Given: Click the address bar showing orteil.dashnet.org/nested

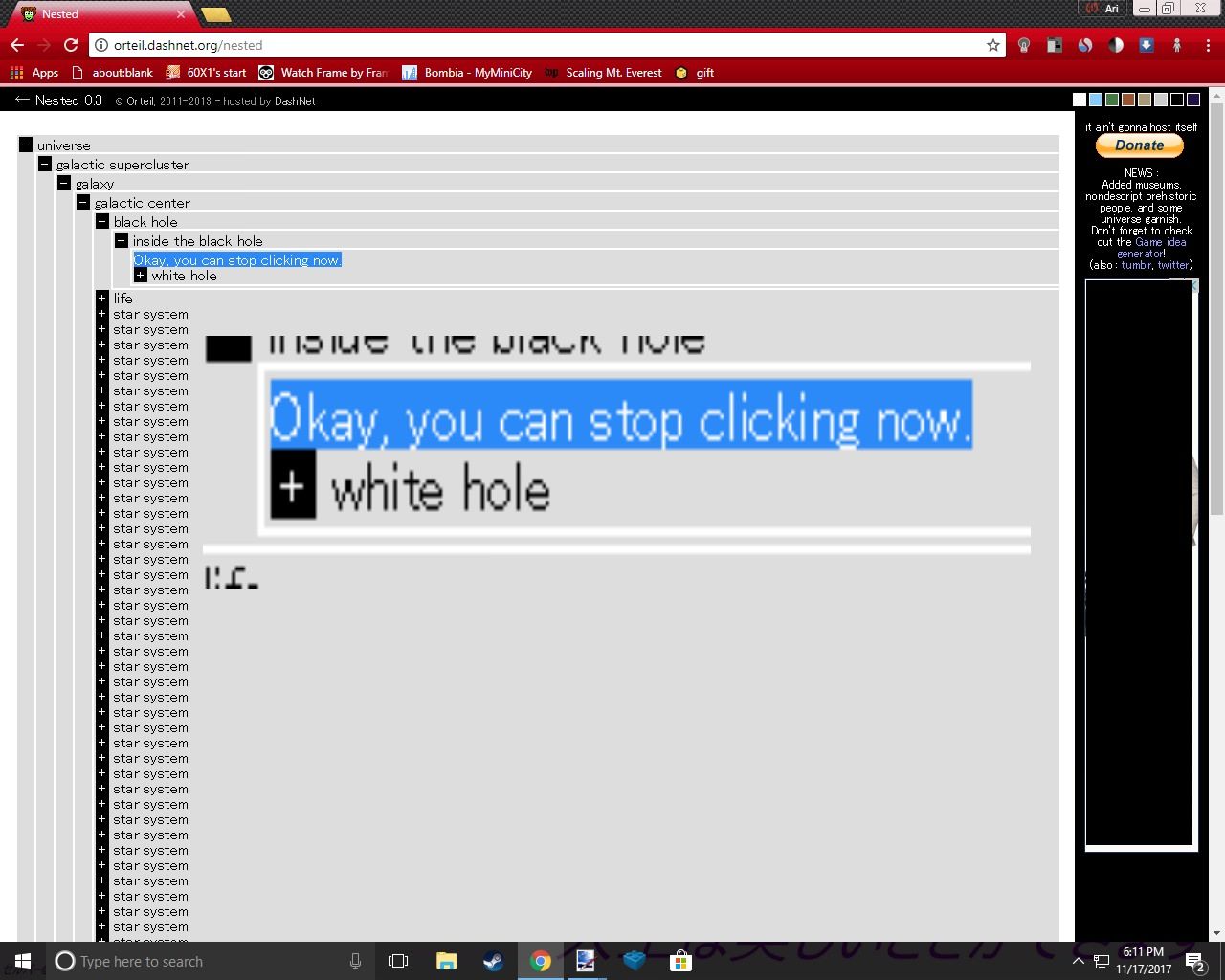Looking at the screenshot, I should [x=536, y=45].
